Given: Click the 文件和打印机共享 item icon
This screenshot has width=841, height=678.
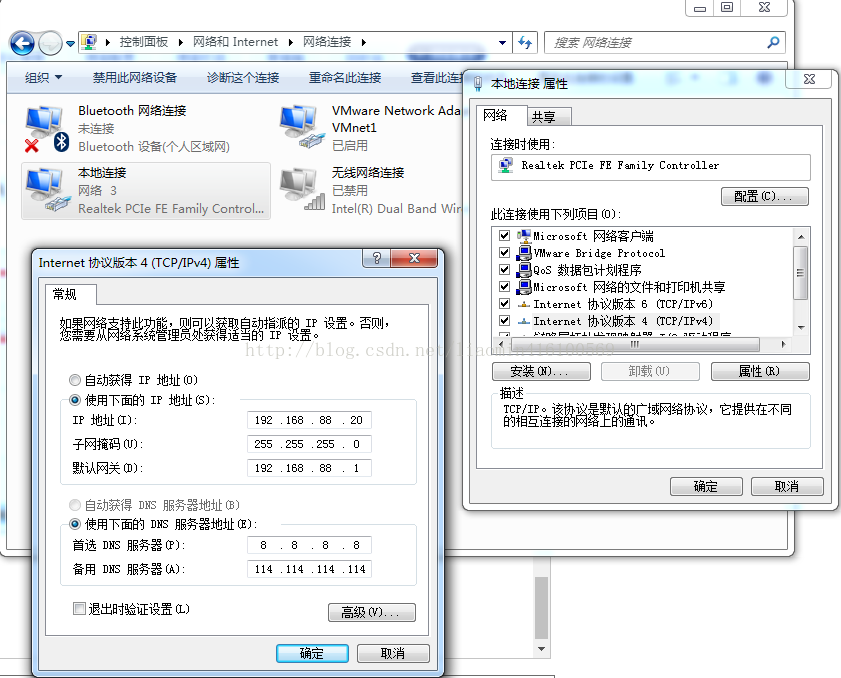Looking at the screenshot, I should (x=523, y=287).
